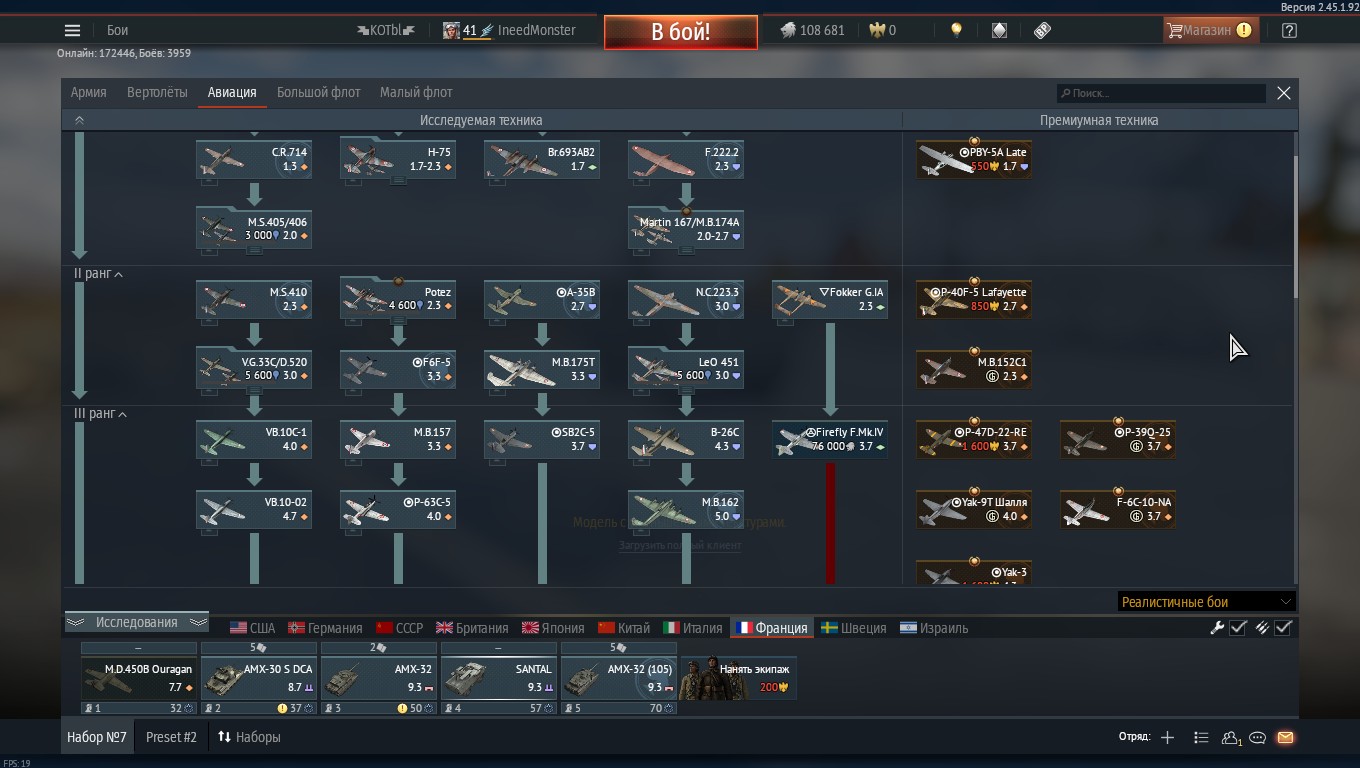Collapse the II ранг section
1360x768 pixels.
(x=98, y=274)
